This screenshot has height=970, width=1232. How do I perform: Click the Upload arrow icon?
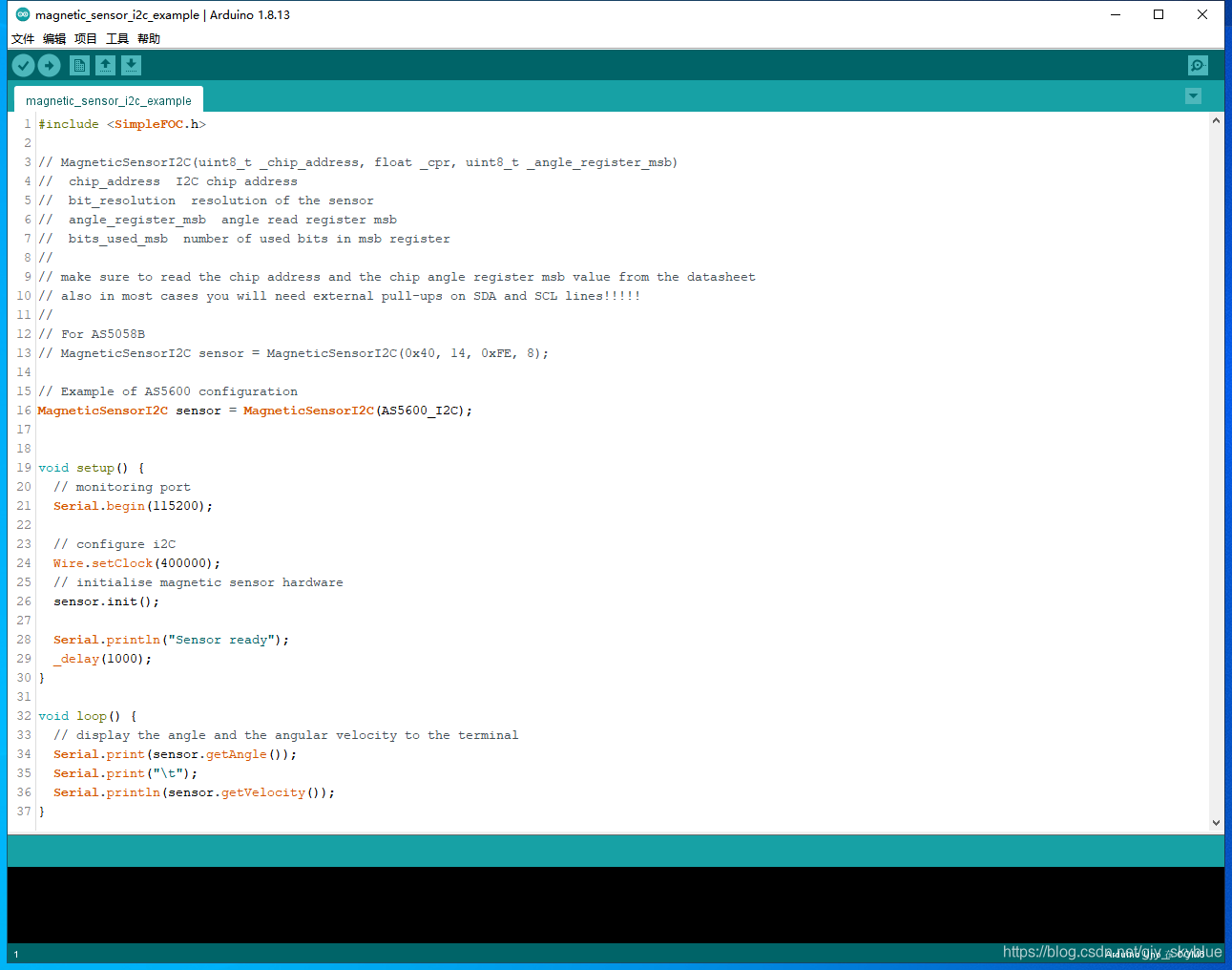click(50, 65)
